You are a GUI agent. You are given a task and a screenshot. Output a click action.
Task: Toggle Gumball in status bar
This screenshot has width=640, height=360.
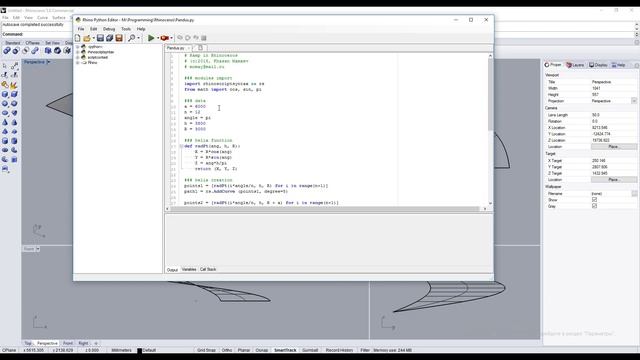(310, 350)
